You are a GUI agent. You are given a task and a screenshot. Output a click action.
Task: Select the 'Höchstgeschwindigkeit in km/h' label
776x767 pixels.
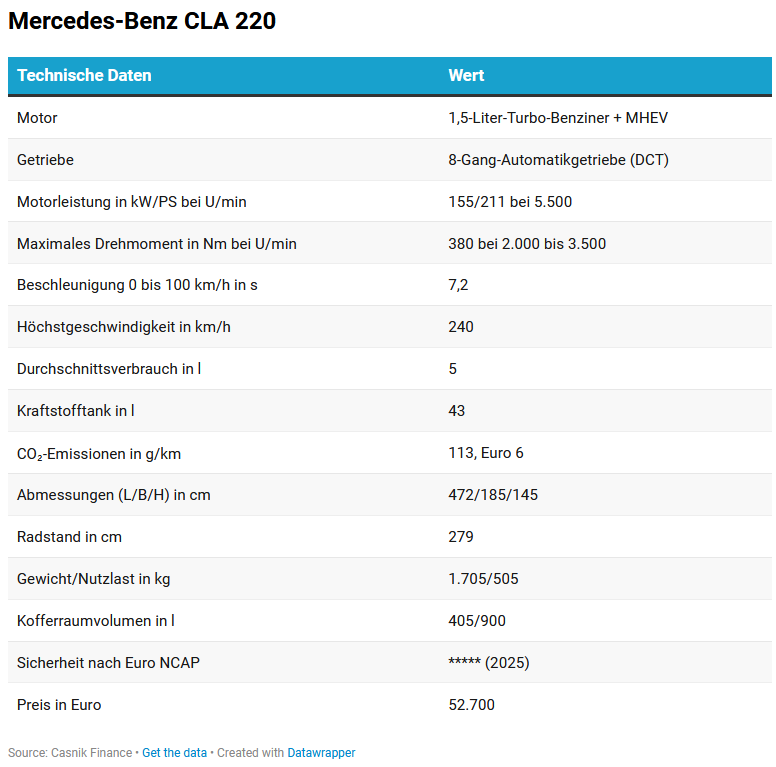pyautogui.click(x=124, y=327)
